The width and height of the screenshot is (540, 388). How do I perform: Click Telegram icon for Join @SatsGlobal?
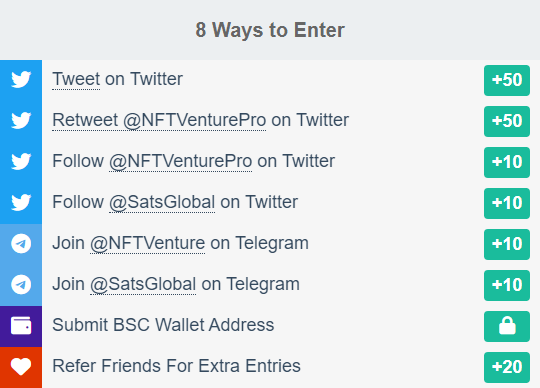click(21, 284)
